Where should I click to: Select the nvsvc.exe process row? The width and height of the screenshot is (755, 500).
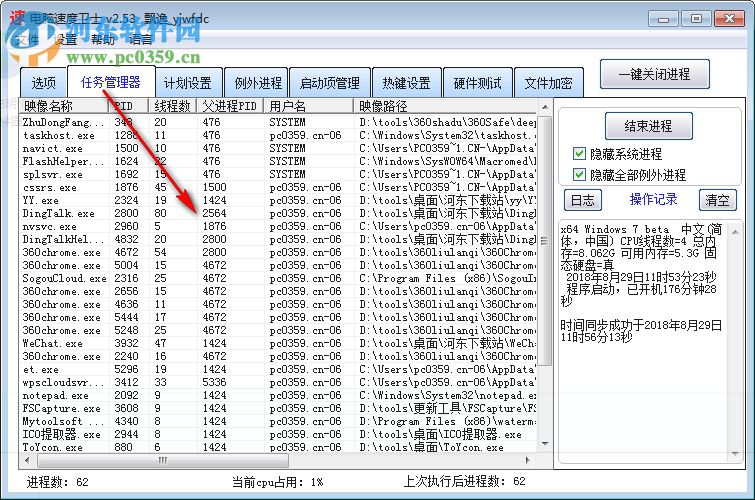click(278, 226)
